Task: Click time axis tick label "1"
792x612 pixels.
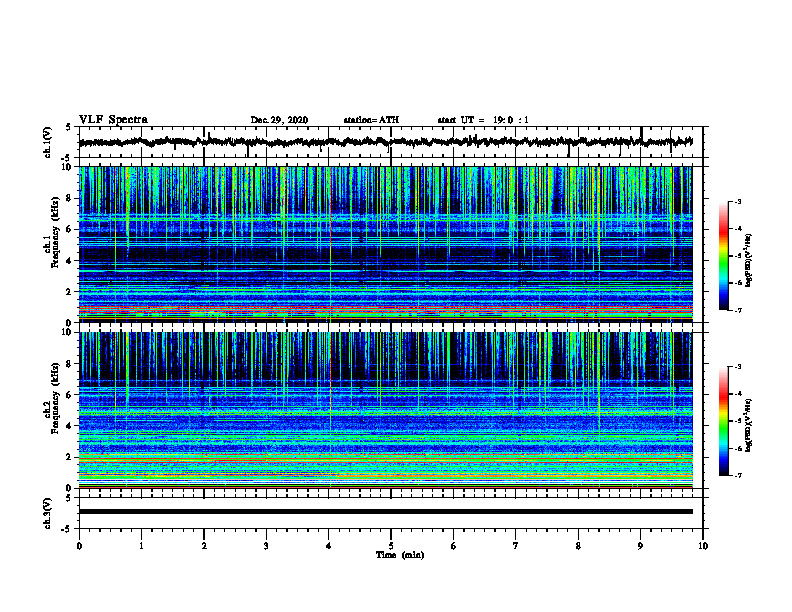Action: (x=141, y=546)
